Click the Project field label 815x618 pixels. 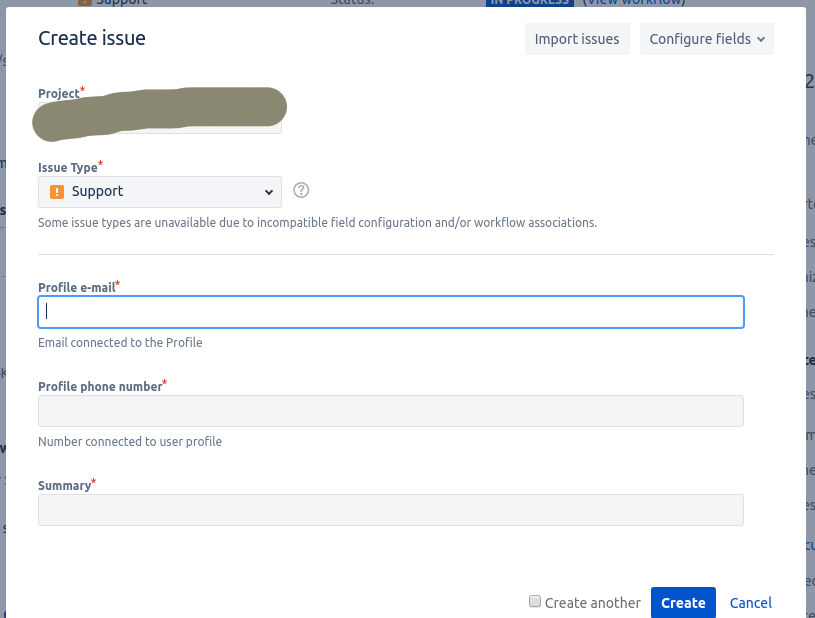(x=59, y=94)
